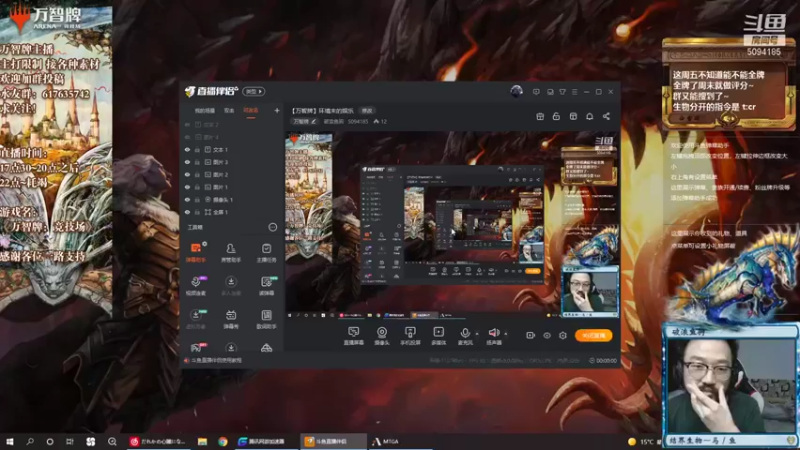
Task: Show the hidden 图片 4 layer
Action: (187, 137)
